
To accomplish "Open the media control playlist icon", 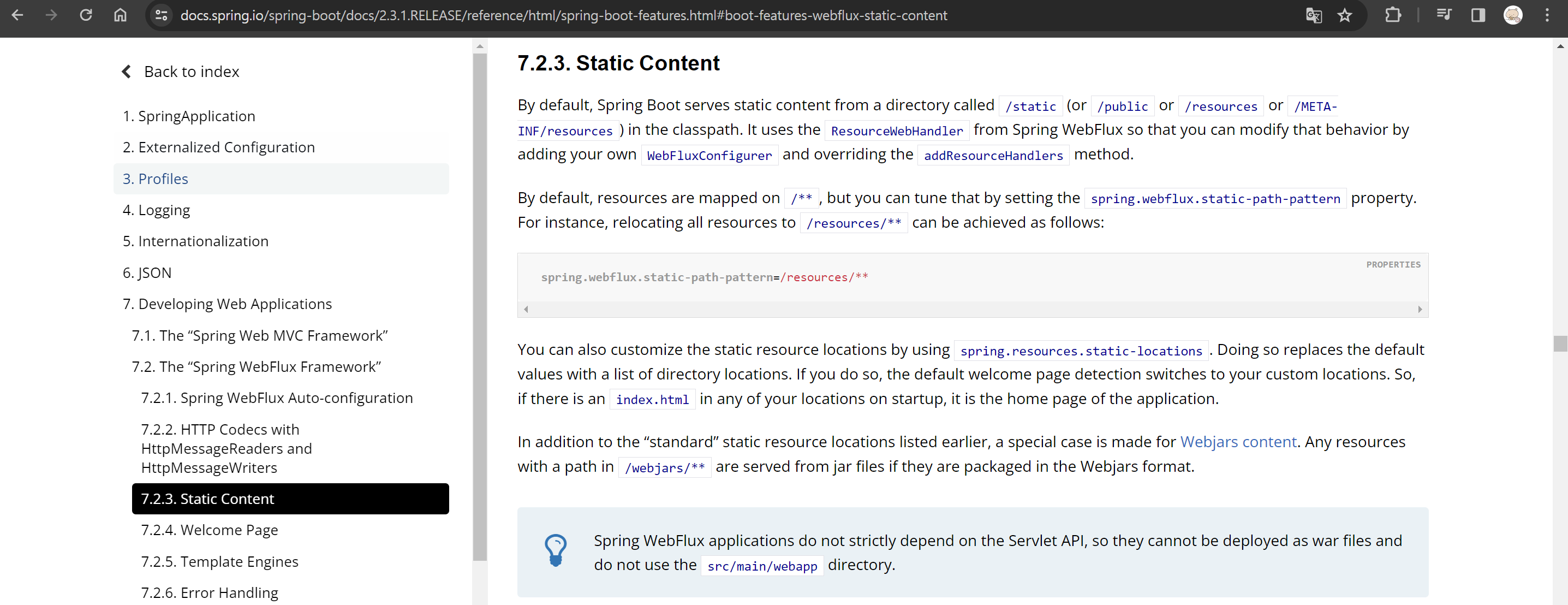I will [x=1444, y=15].
